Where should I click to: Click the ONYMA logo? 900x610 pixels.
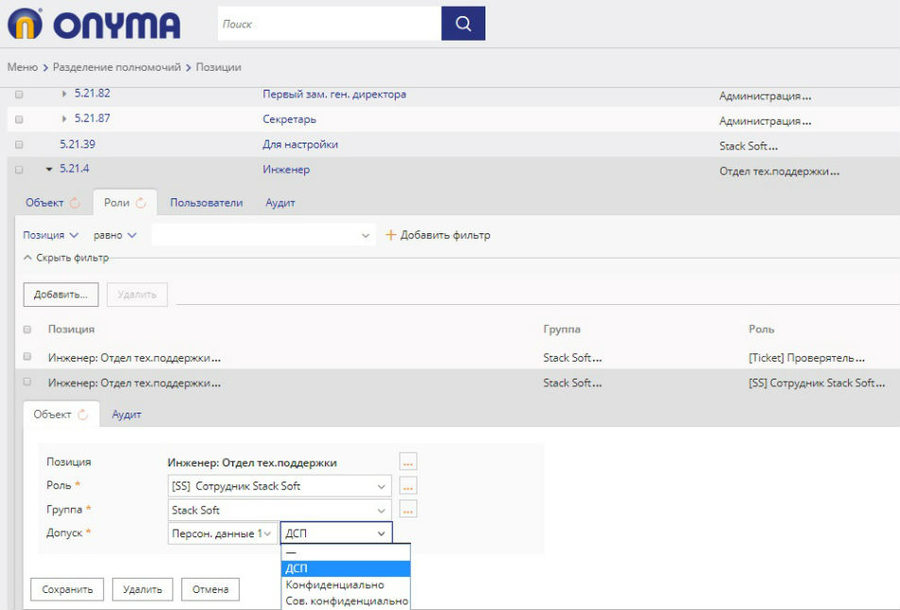tap(94, 24)
